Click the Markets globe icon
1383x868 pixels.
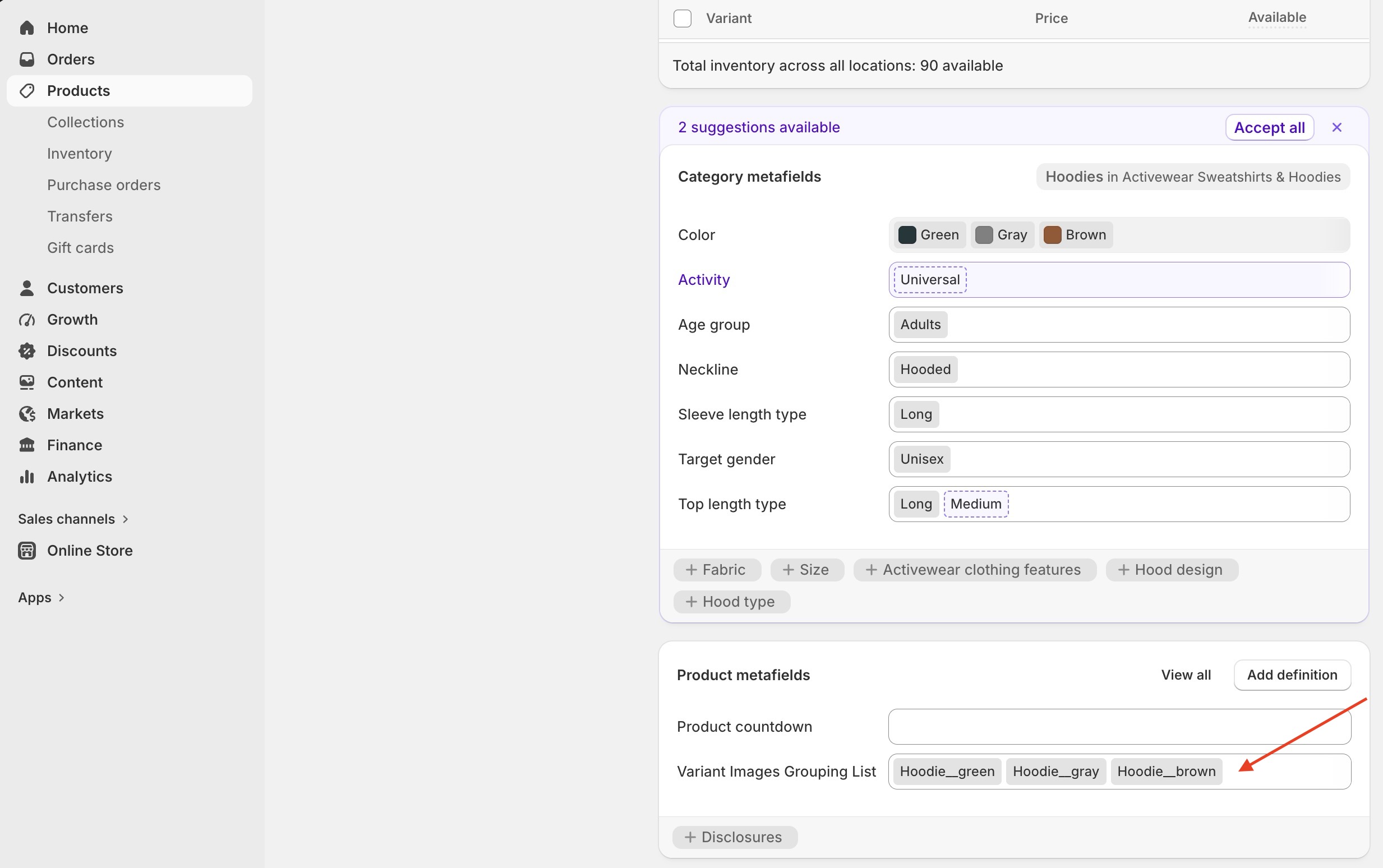tap(27, 414)
